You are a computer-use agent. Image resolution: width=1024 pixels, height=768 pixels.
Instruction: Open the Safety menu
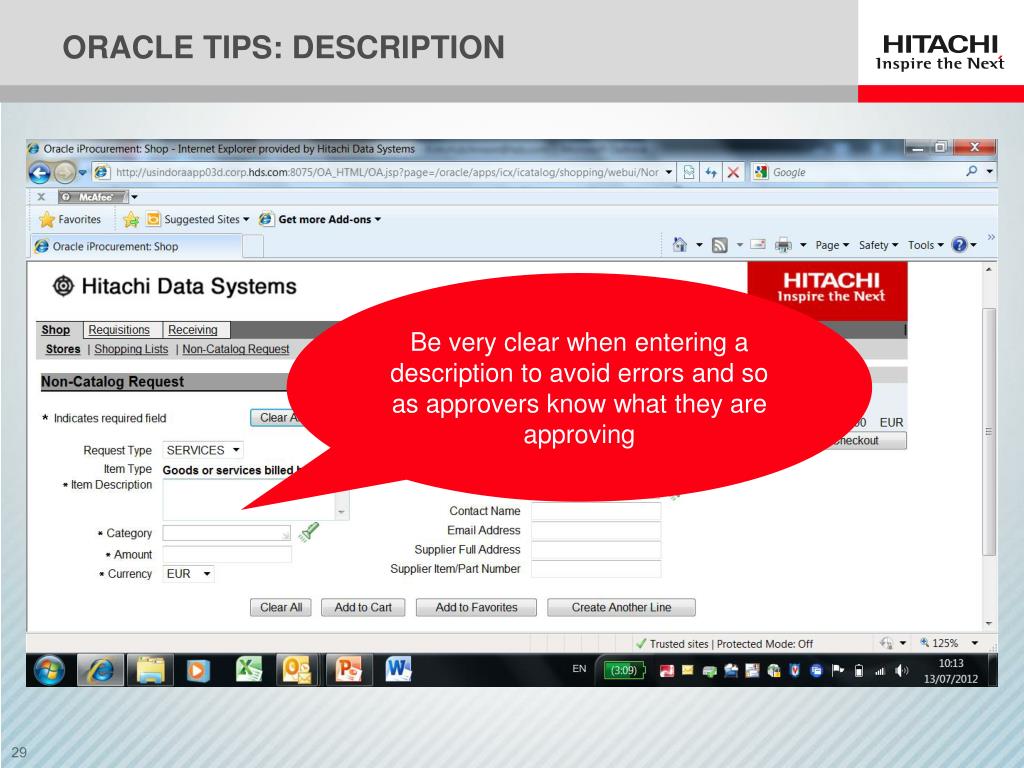(878, 245)
